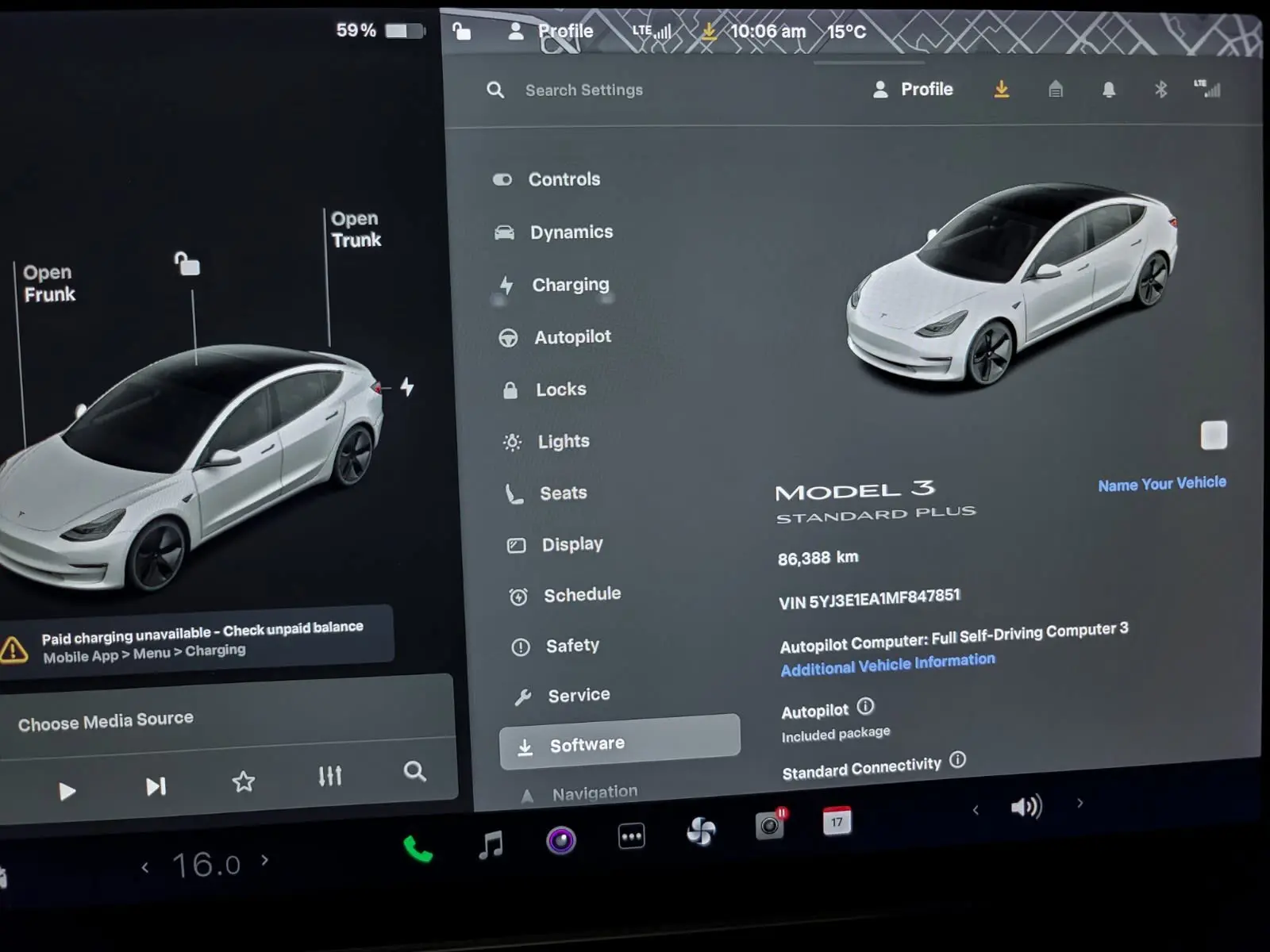Open Profile in the settings header
Screen dimensions: 1270x952
(x=913, y=89)
